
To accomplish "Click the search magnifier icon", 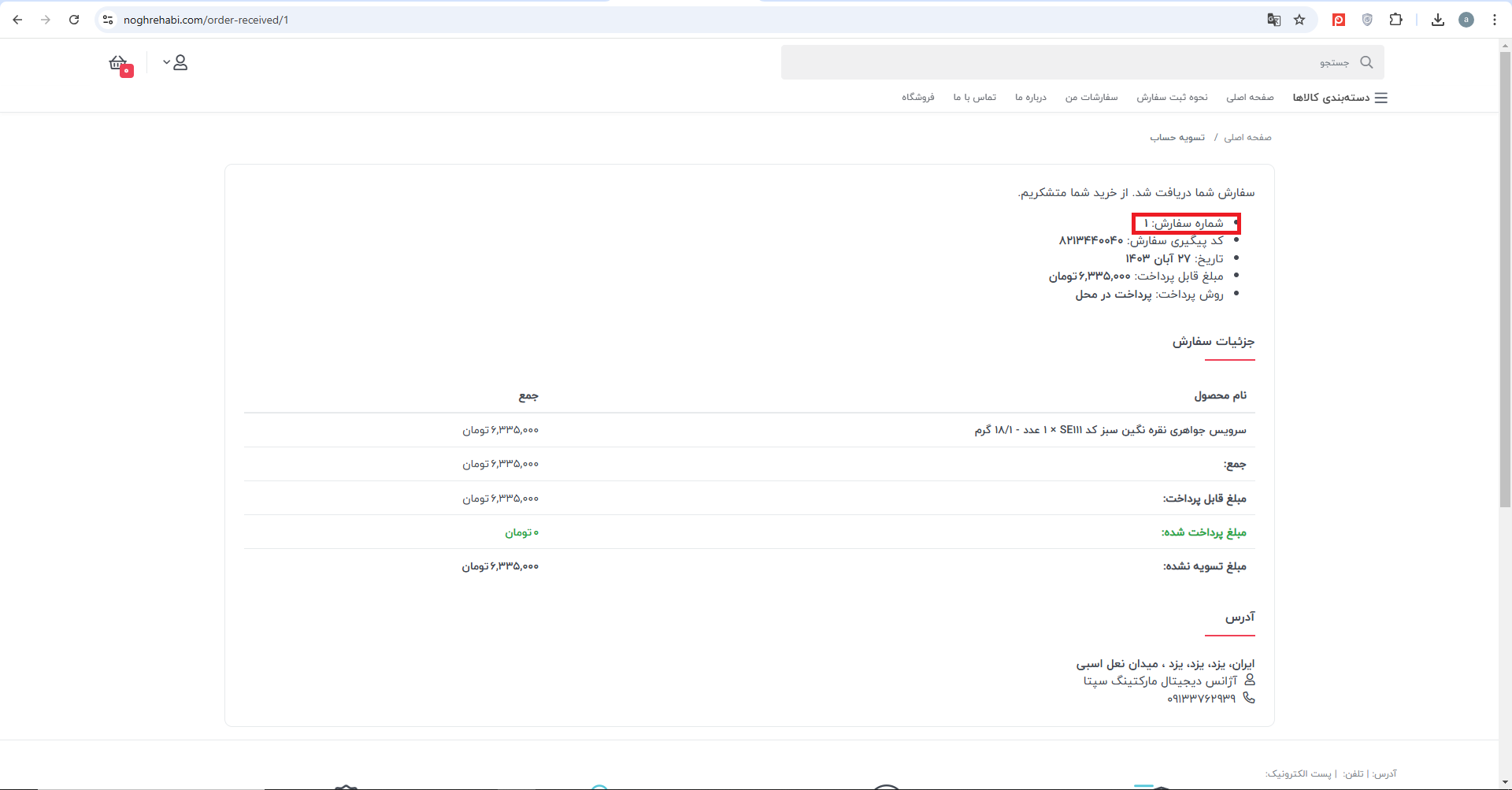I will point(1366,62).
